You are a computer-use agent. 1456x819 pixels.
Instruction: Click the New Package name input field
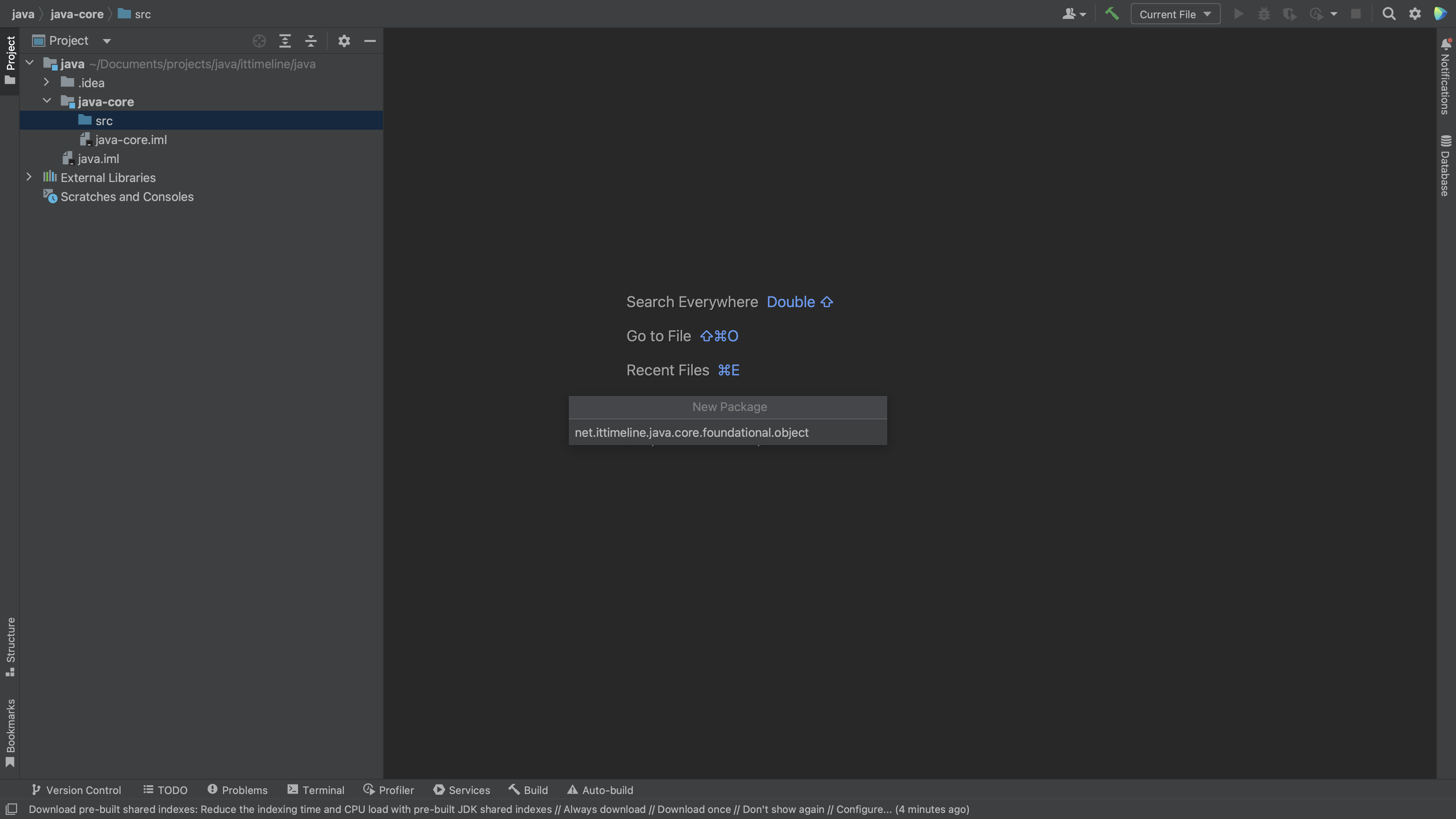point(728,432)
